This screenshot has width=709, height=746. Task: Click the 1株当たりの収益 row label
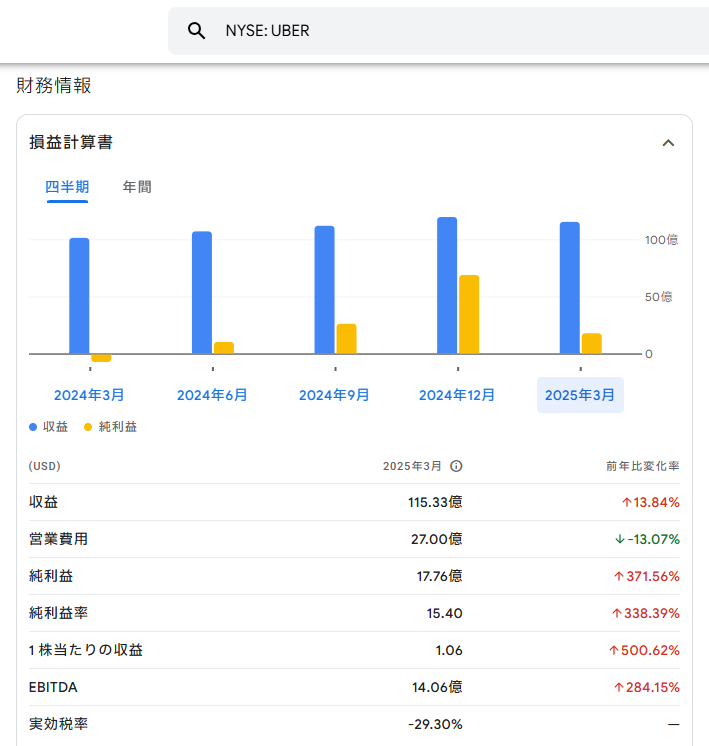click(x=86, y=650)
